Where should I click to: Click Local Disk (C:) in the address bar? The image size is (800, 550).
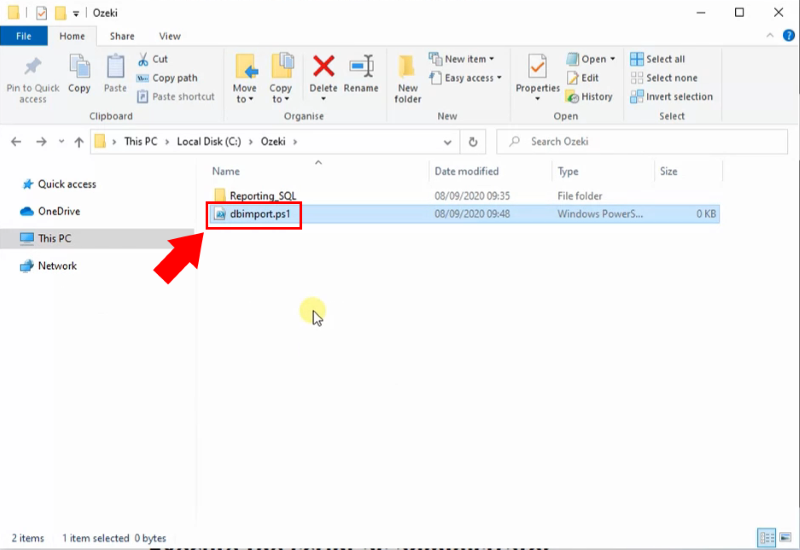tap(209, 141)
